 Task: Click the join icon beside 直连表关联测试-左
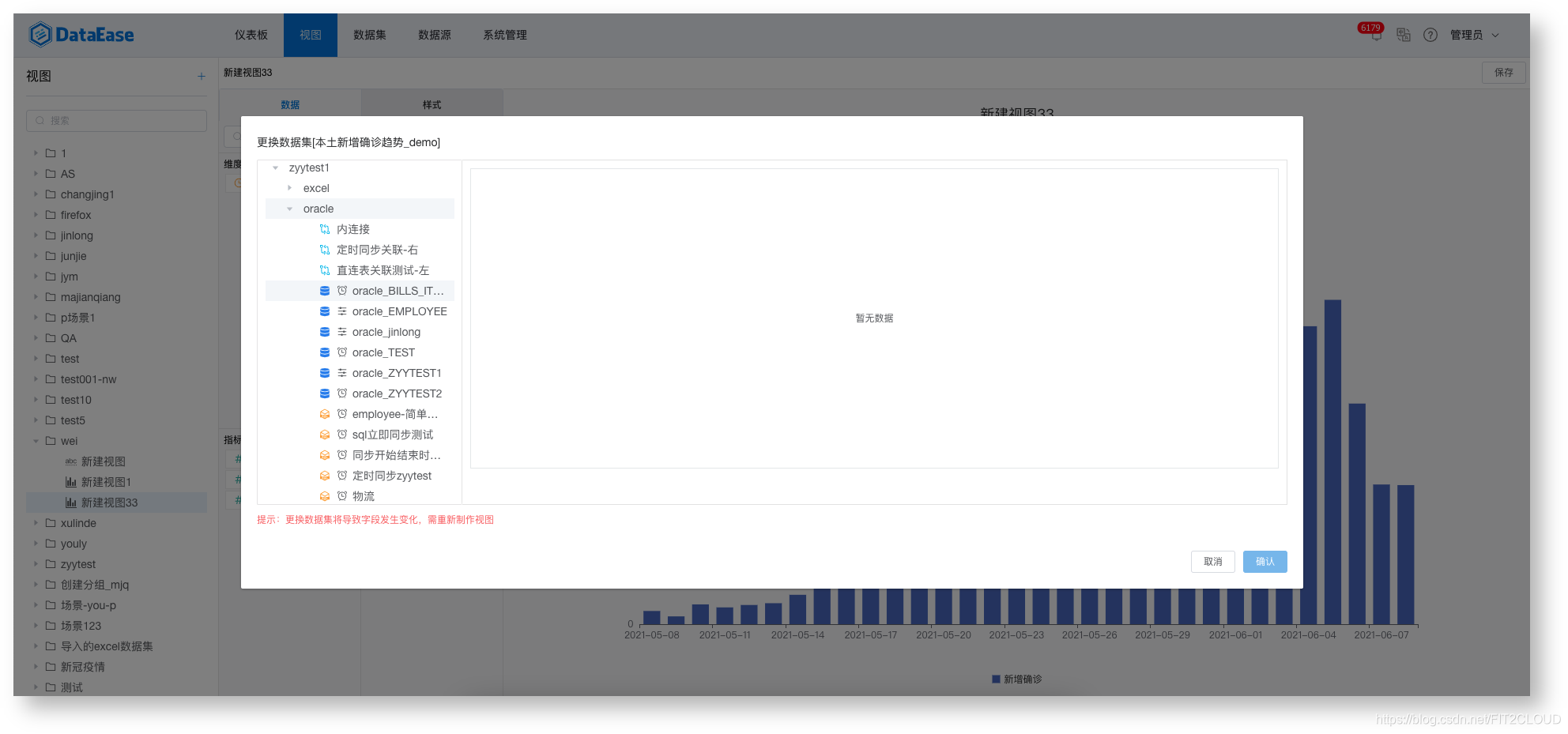(x=325, y=270)
